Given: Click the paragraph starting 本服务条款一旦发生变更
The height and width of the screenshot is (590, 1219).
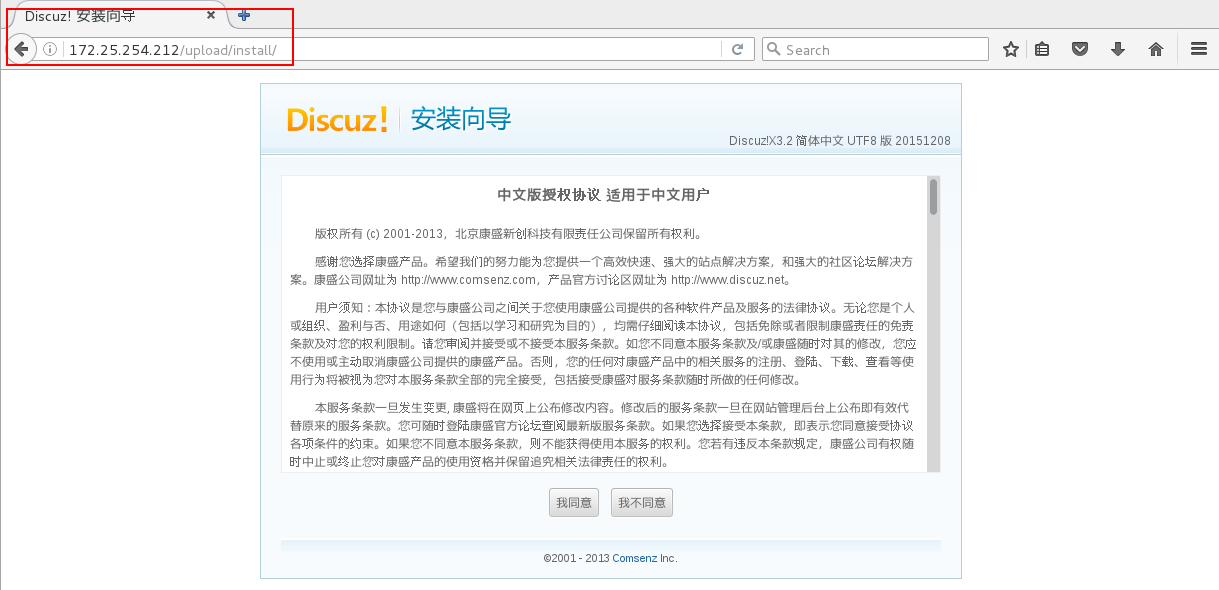Looking at the screenshot, I should 602,435.
